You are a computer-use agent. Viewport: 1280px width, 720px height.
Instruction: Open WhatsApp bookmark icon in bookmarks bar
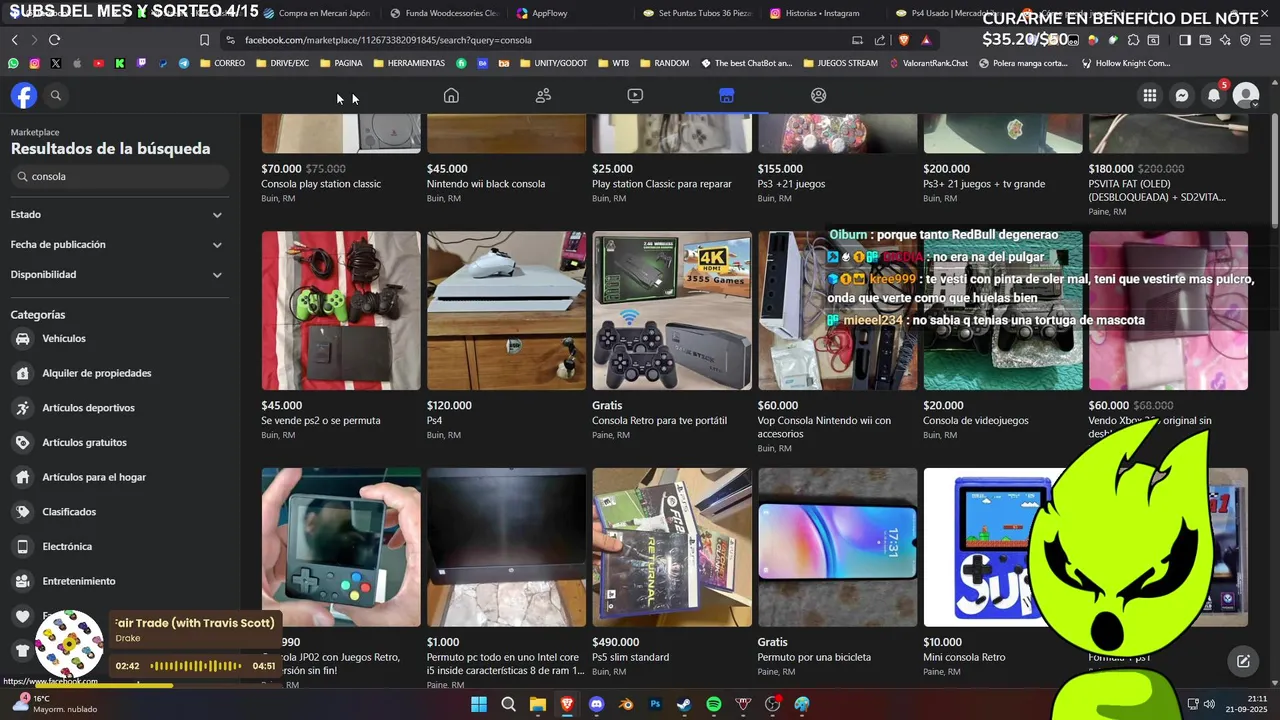point(13,63)
